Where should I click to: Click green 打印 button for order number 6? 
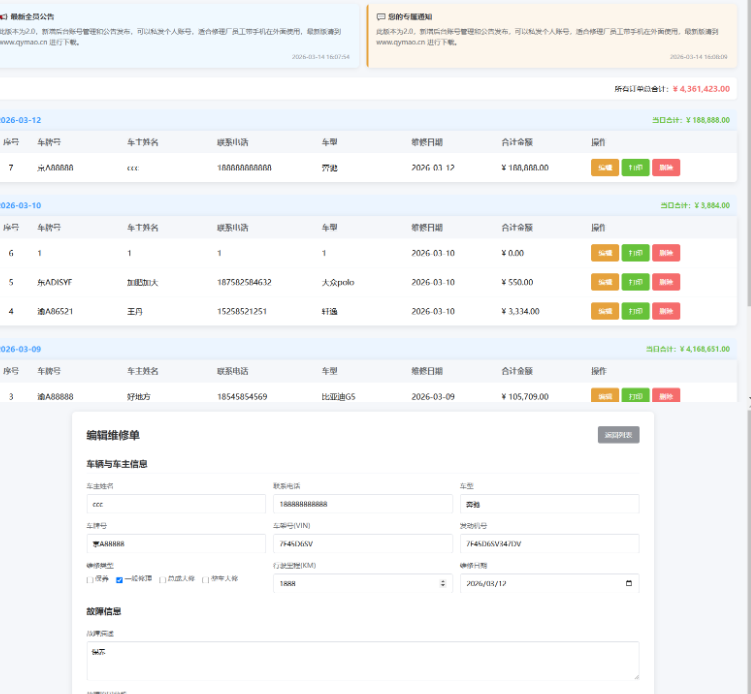[635, 254]
